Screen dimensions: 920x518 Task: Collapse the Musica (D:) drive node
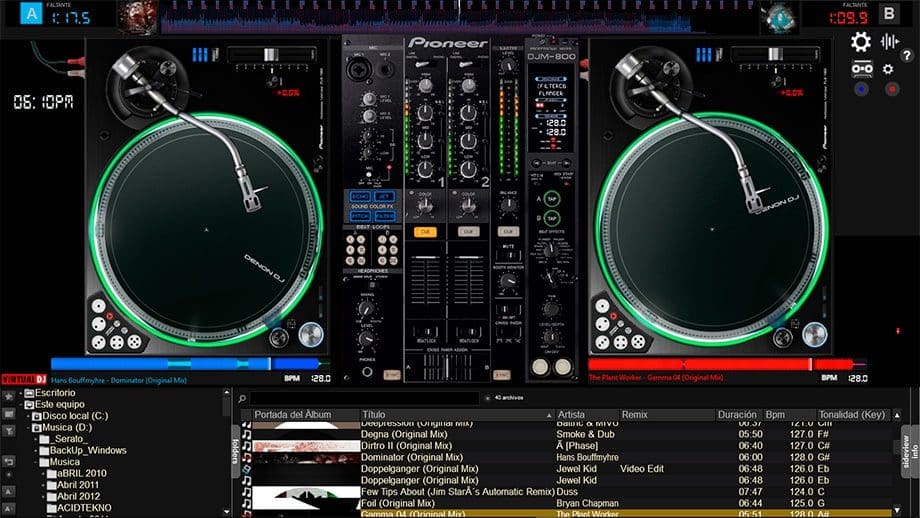29,428
